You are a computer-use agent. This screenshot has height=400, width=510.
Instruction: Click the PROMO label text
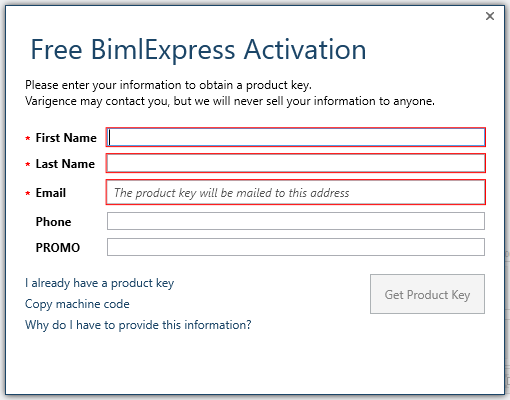point(58,248)
